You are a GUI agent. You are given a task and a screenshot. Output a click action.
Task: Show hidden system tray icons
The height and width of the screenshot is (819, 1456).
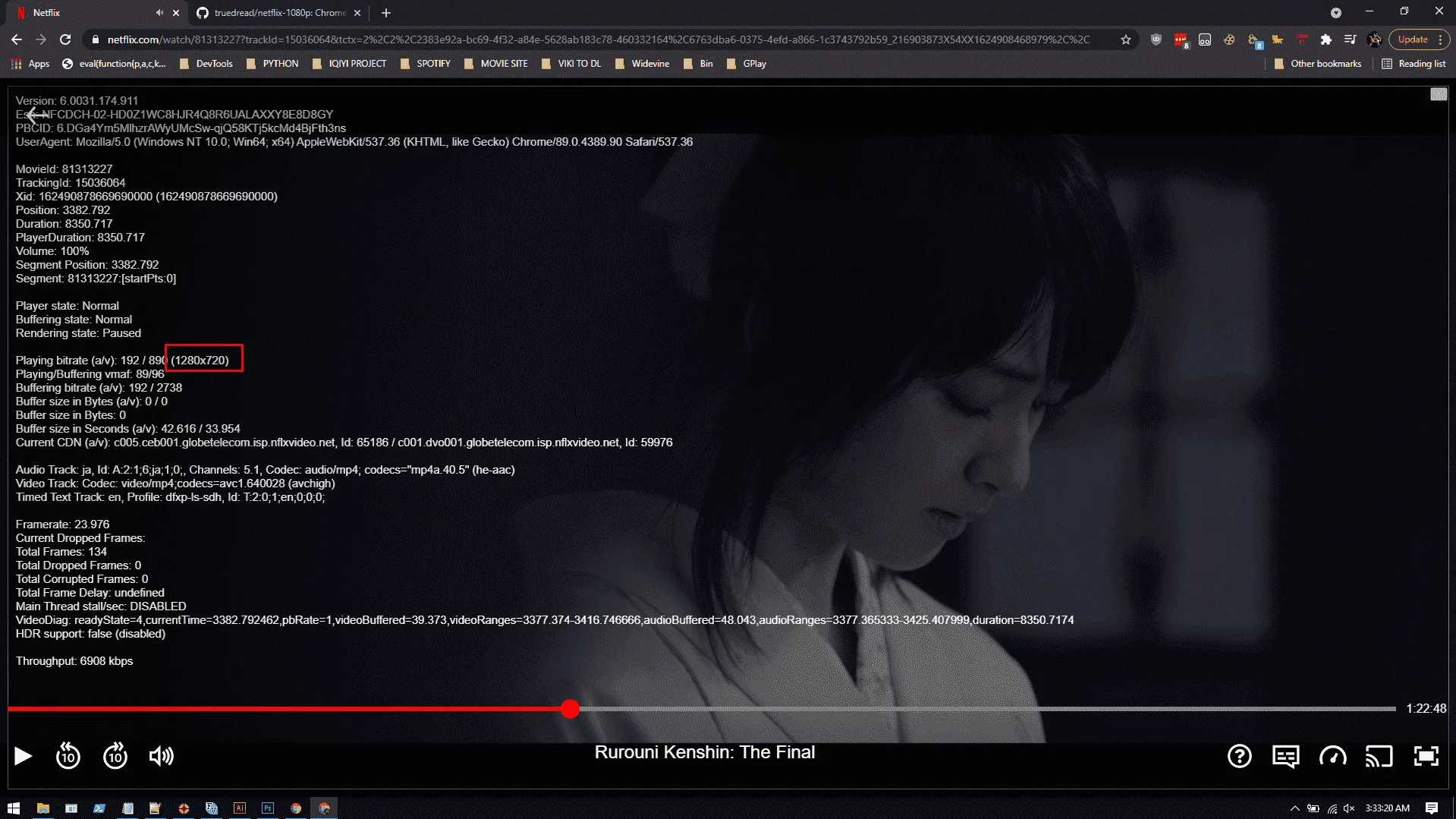point(1294,808)
